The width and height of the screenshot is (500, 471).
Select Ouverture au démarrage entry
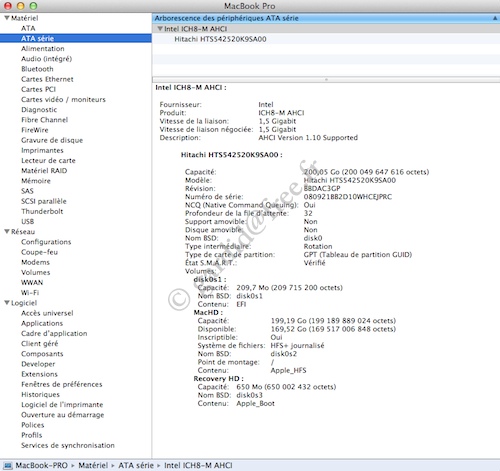[63, 415]
